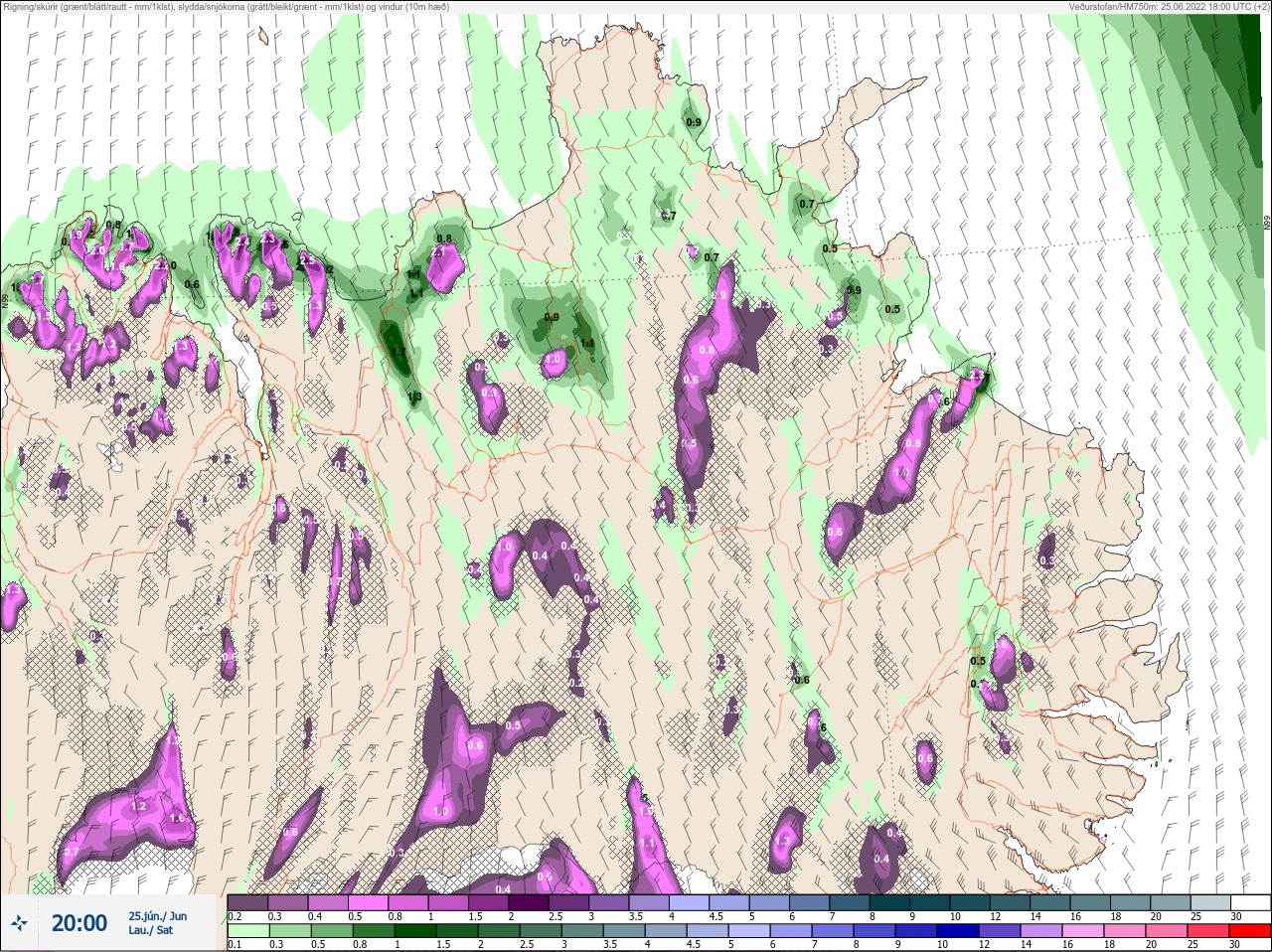Click the 'Veðurstofan/HM750m' model run timestamp
1272x952 pixels.
[1168, 7]
